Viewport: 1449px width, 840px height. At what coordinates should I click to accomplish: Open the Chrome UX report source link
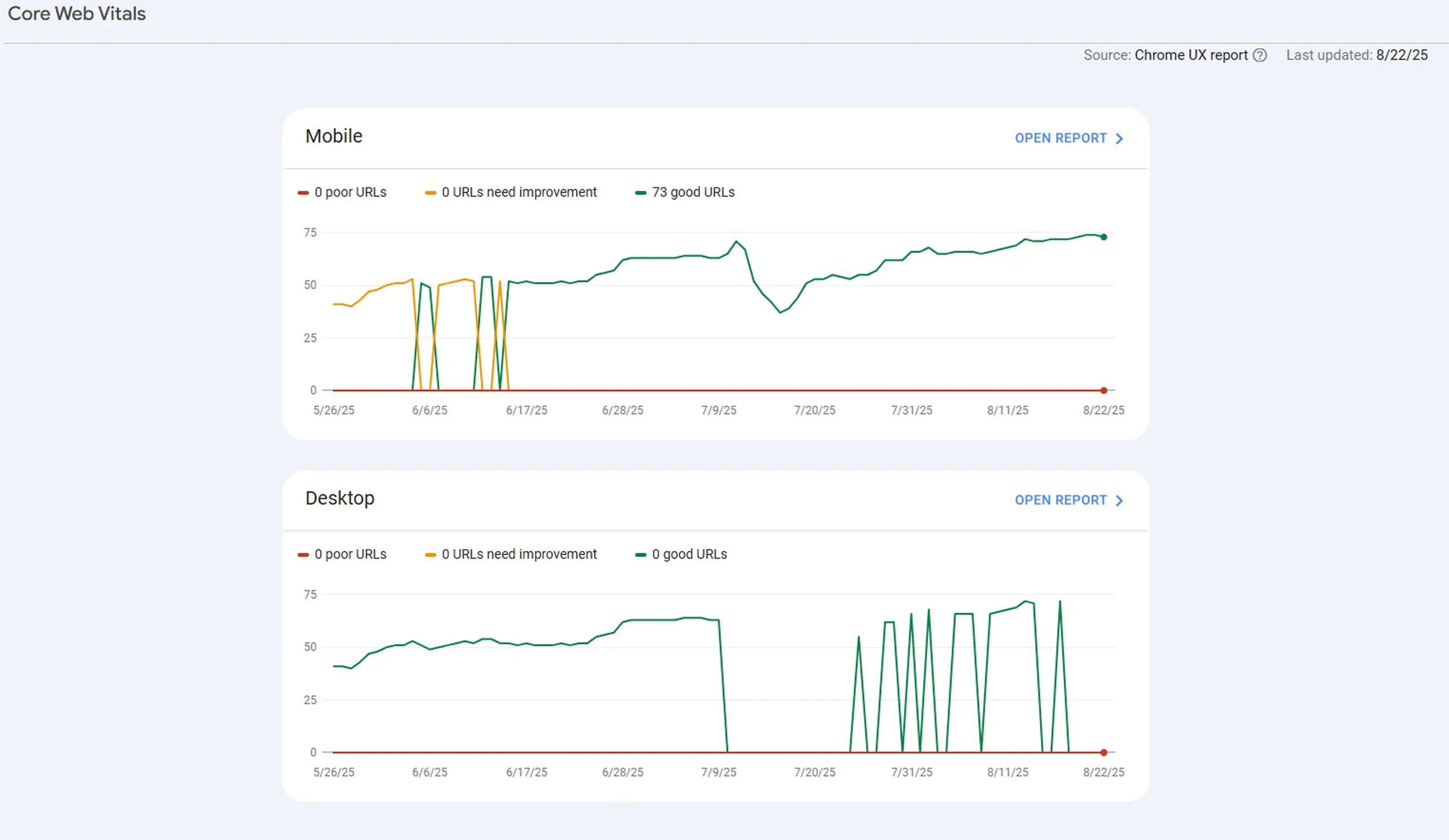pos(1191,55)
